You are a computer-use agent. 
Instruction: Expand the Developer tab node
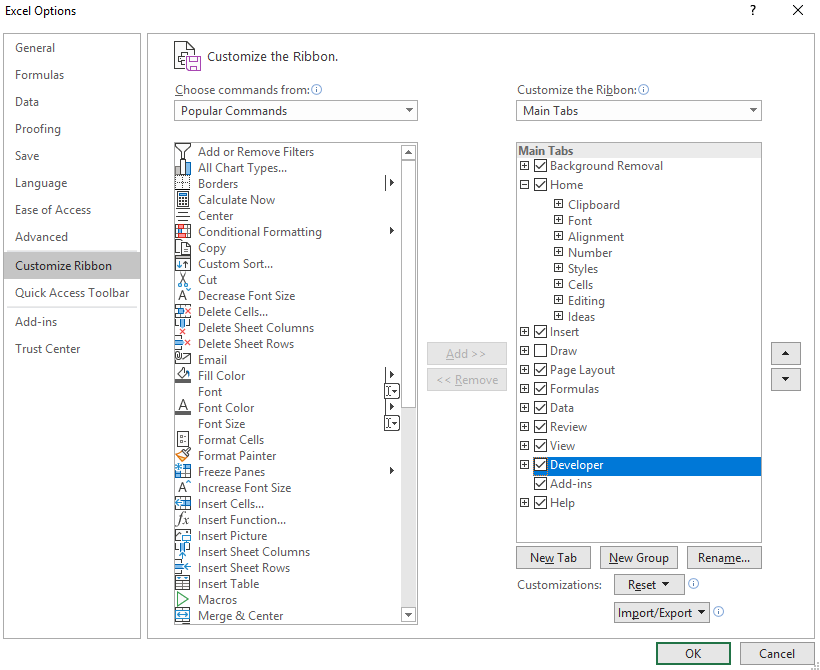(524, 464)
